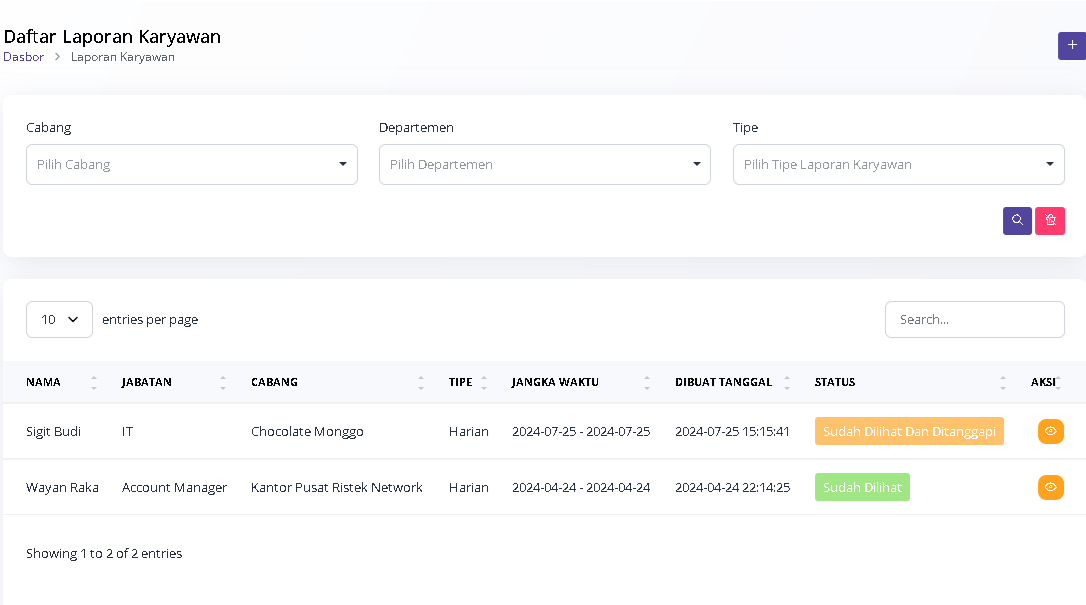Open Pilih Tipe Laporan Karyawan dropdown

[898, 165]
